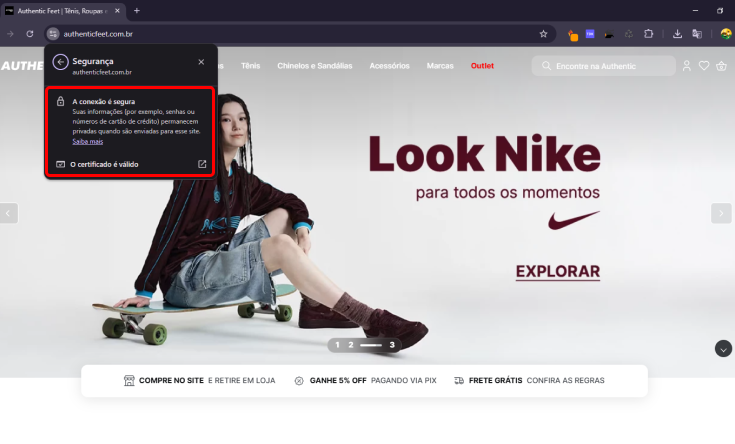Click the lock icon beside 'A conexão é segura'
The width and height of the screenshot is (735, 444).
tap(60, 101)
